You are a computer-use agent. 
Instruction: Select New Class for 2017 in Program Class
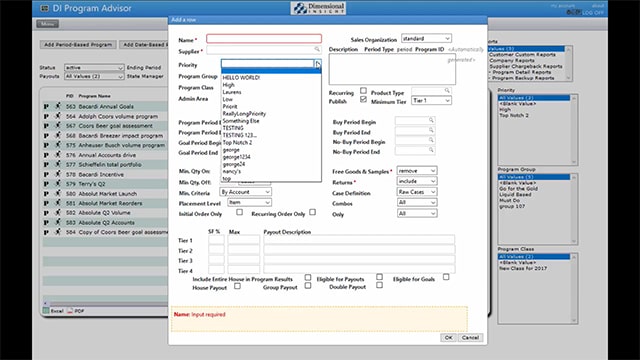[534, 269]
